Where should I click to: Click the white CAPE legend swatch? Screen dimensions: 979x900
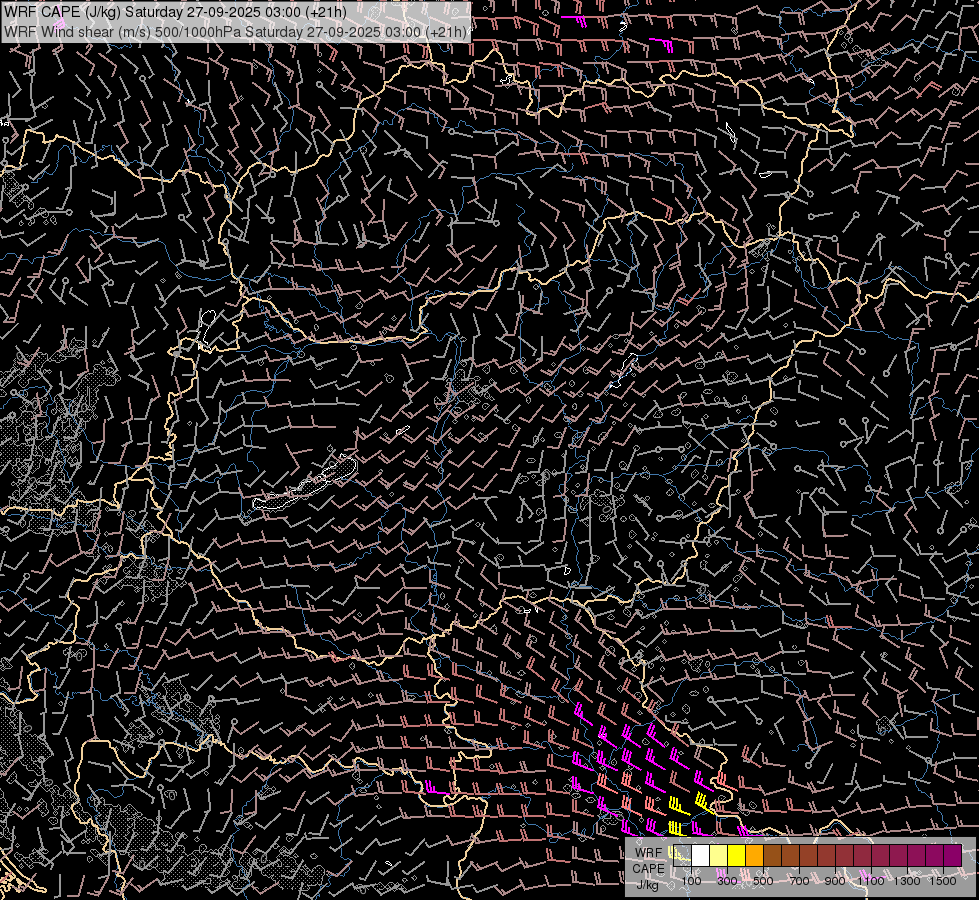pyautogui.click(x=701, y=855)
